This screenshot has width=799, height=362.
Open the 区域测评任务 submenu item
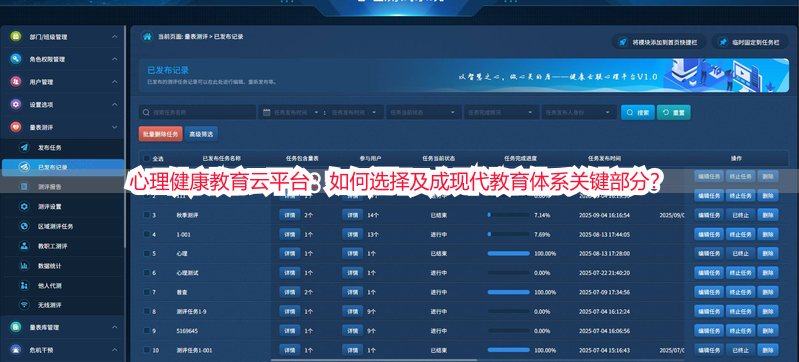(63, 226)
